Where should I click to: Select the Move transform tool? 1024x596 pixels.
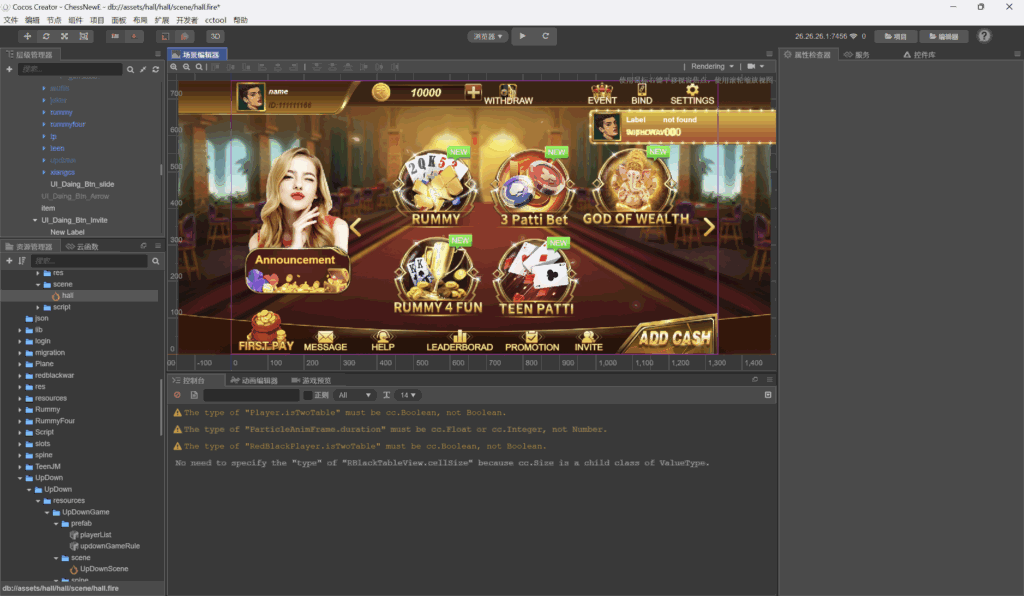(27, 36)
